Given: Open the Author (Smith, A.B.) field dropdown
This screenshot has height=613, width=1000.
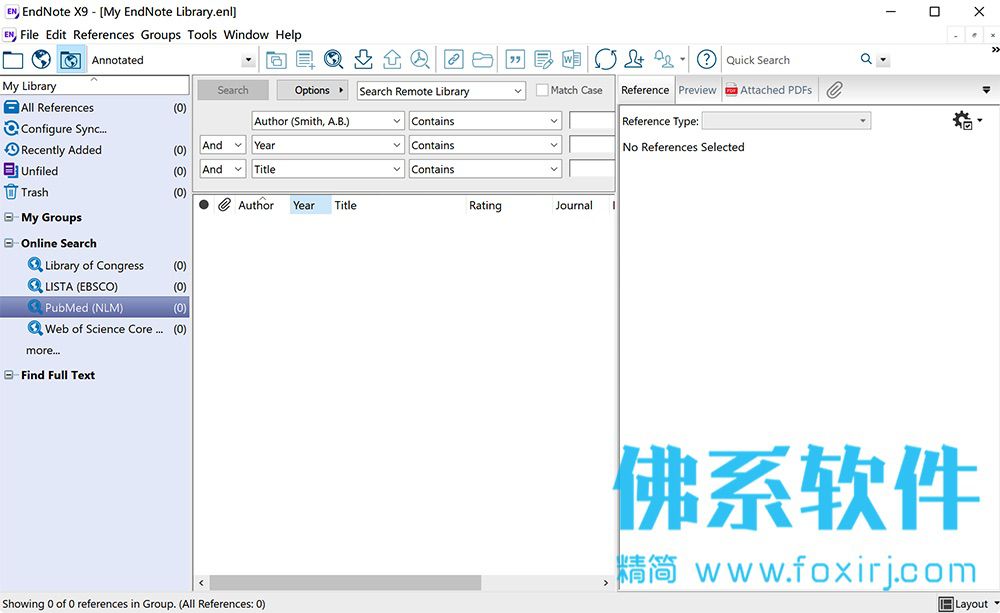Looking at the screenshot, I should (328, 121).
